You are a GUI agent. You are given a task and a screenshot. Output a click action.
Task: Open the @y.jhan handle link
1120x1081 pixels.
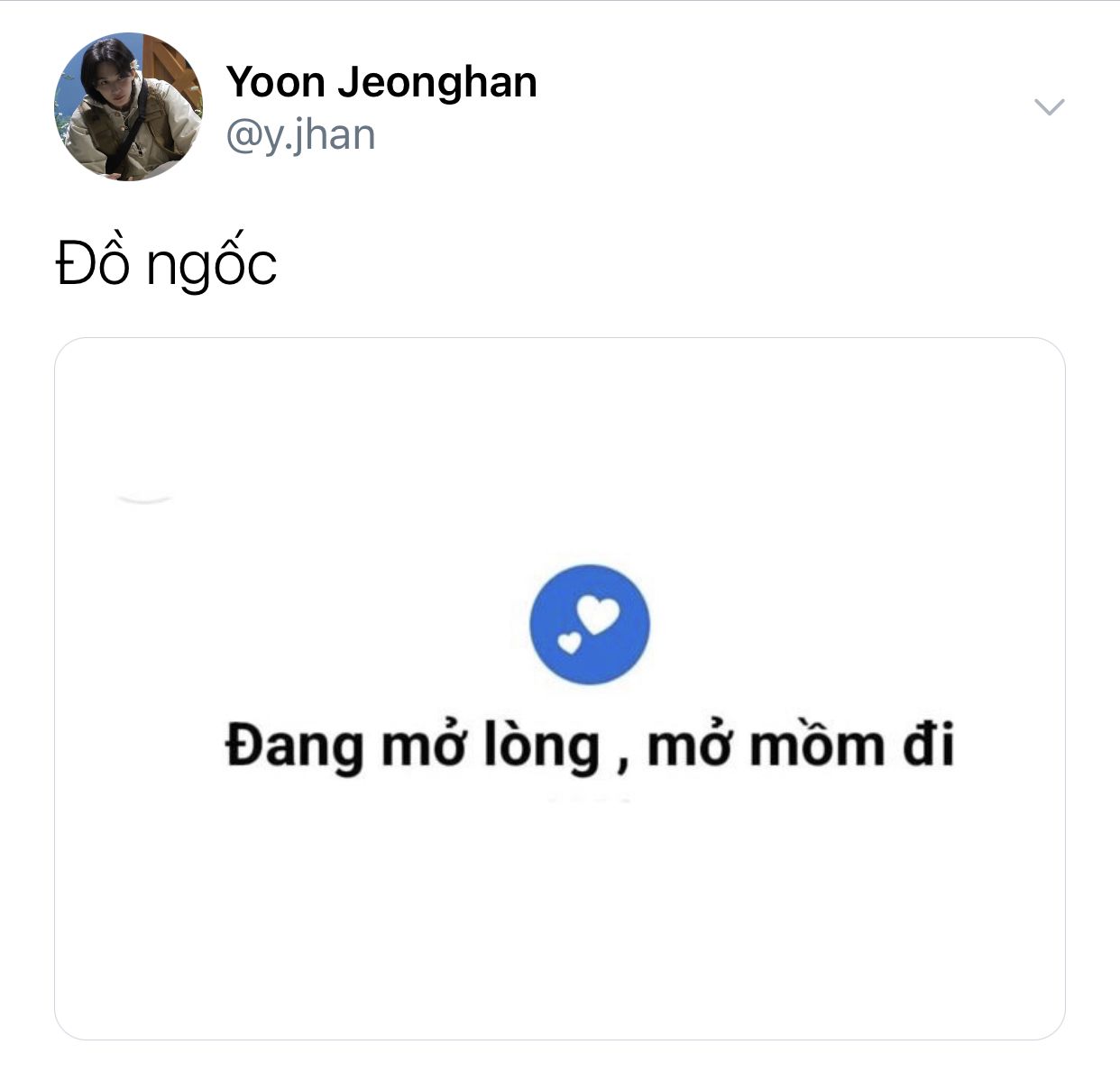300,135
